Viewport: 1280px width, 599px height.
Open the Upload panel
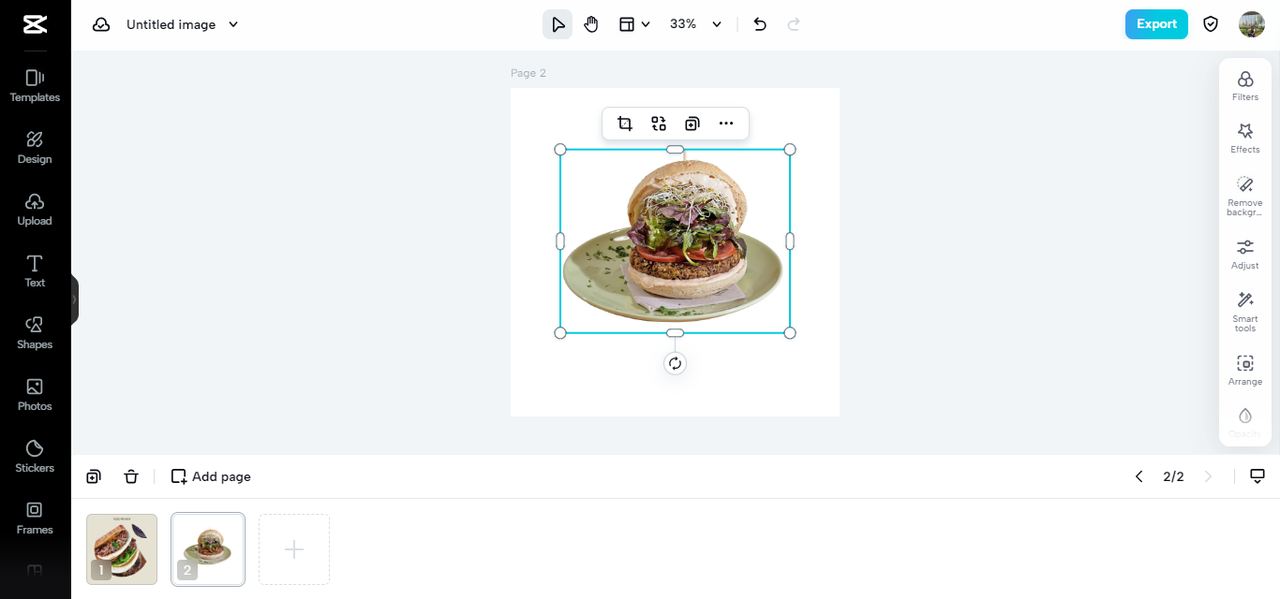(35, 210)
